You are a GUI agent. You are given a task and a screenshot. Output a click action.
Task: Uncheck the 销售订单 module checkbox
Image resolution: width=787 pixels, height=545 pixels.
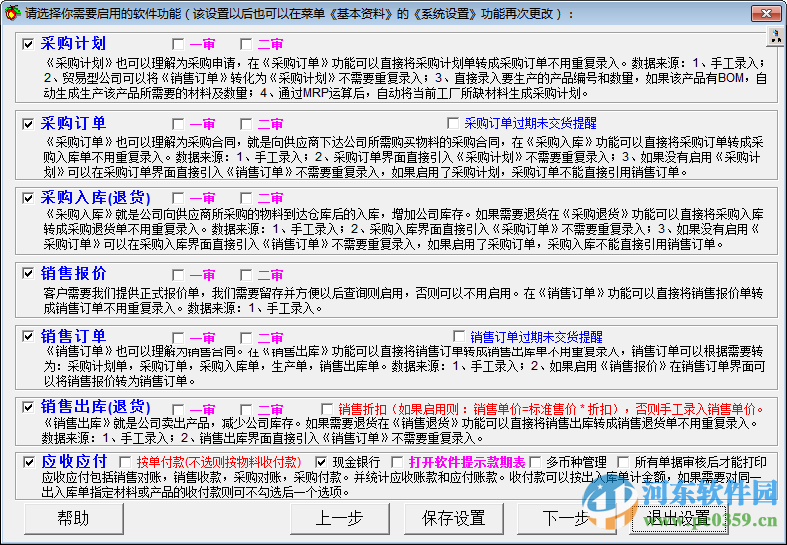28,336
